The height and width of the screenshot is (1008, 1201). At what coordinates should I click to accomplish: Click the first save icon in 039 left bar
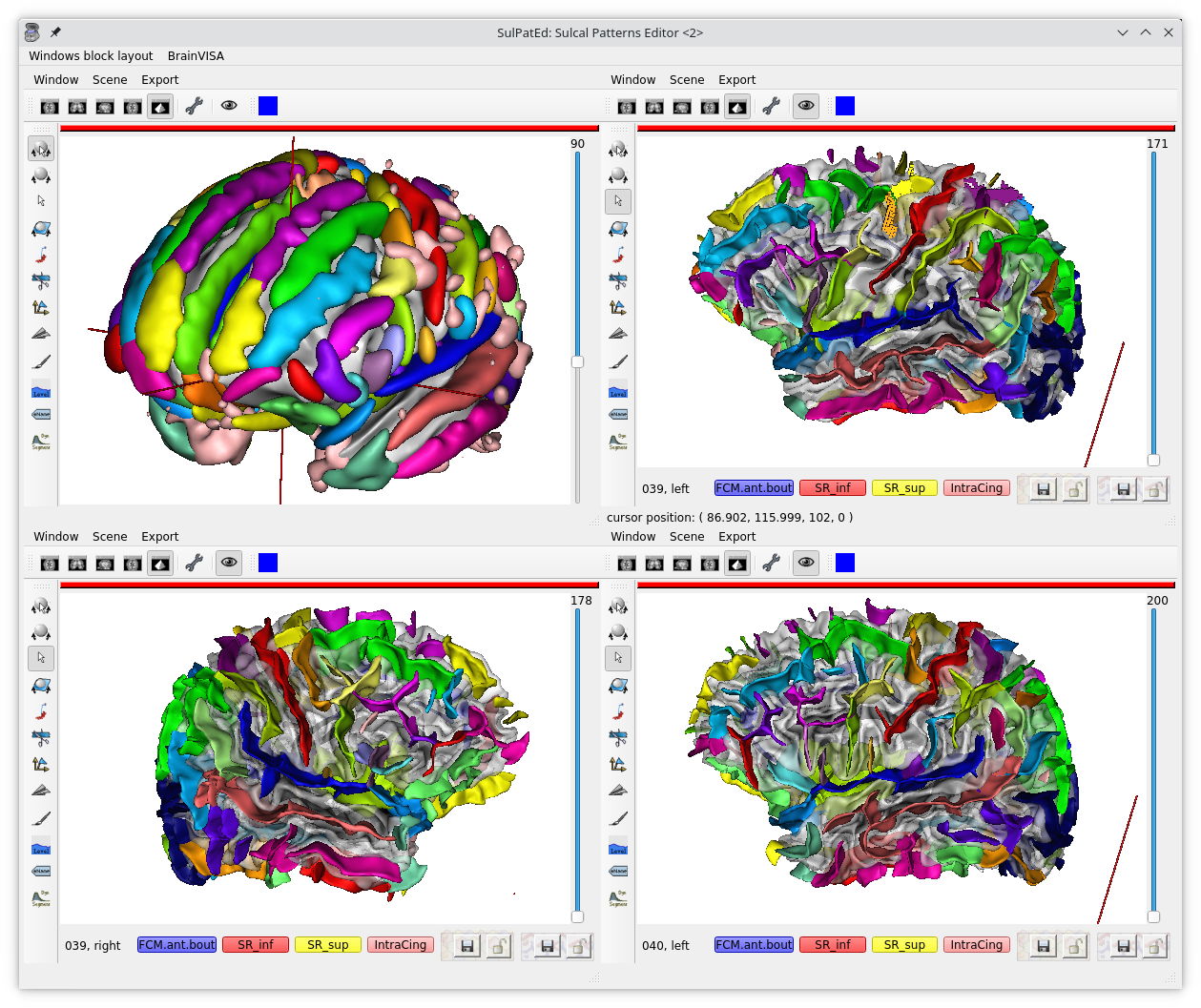click(1044, 489)
